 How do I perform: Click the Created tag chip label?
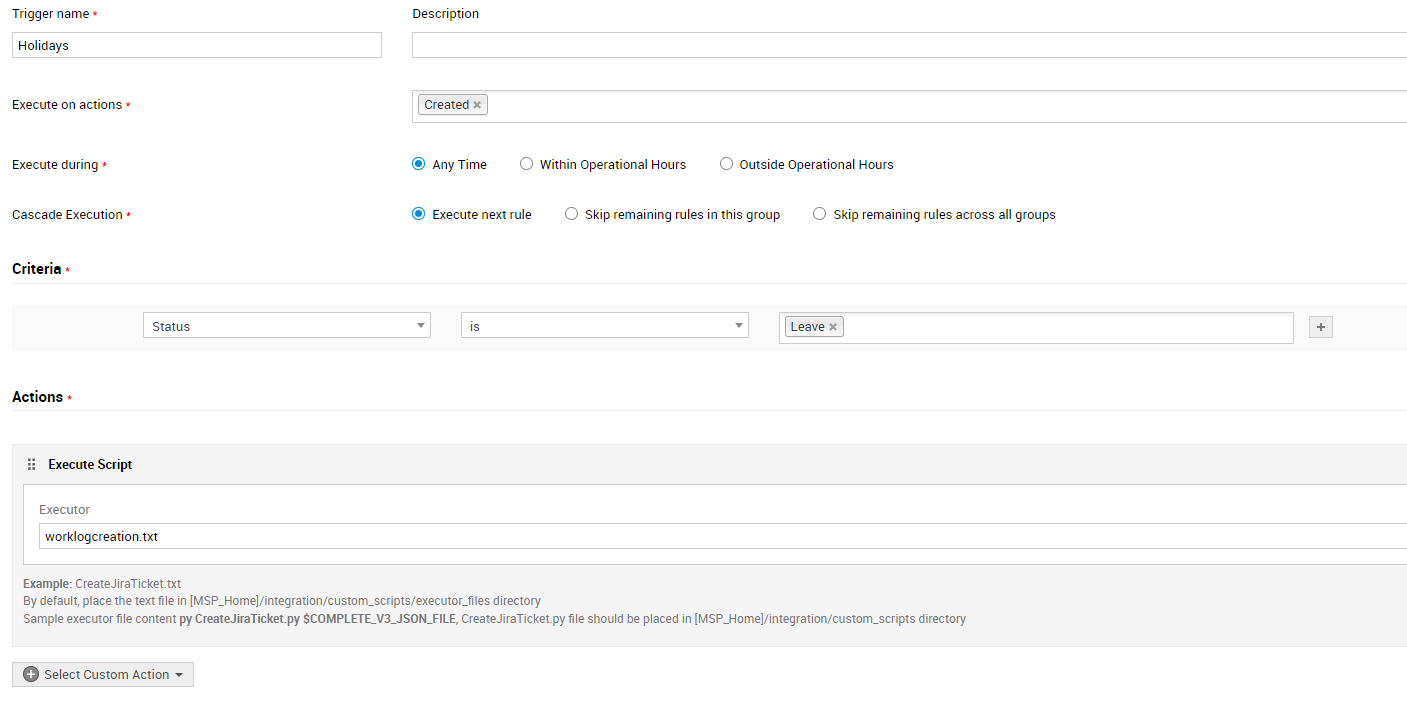coord(446,105)
